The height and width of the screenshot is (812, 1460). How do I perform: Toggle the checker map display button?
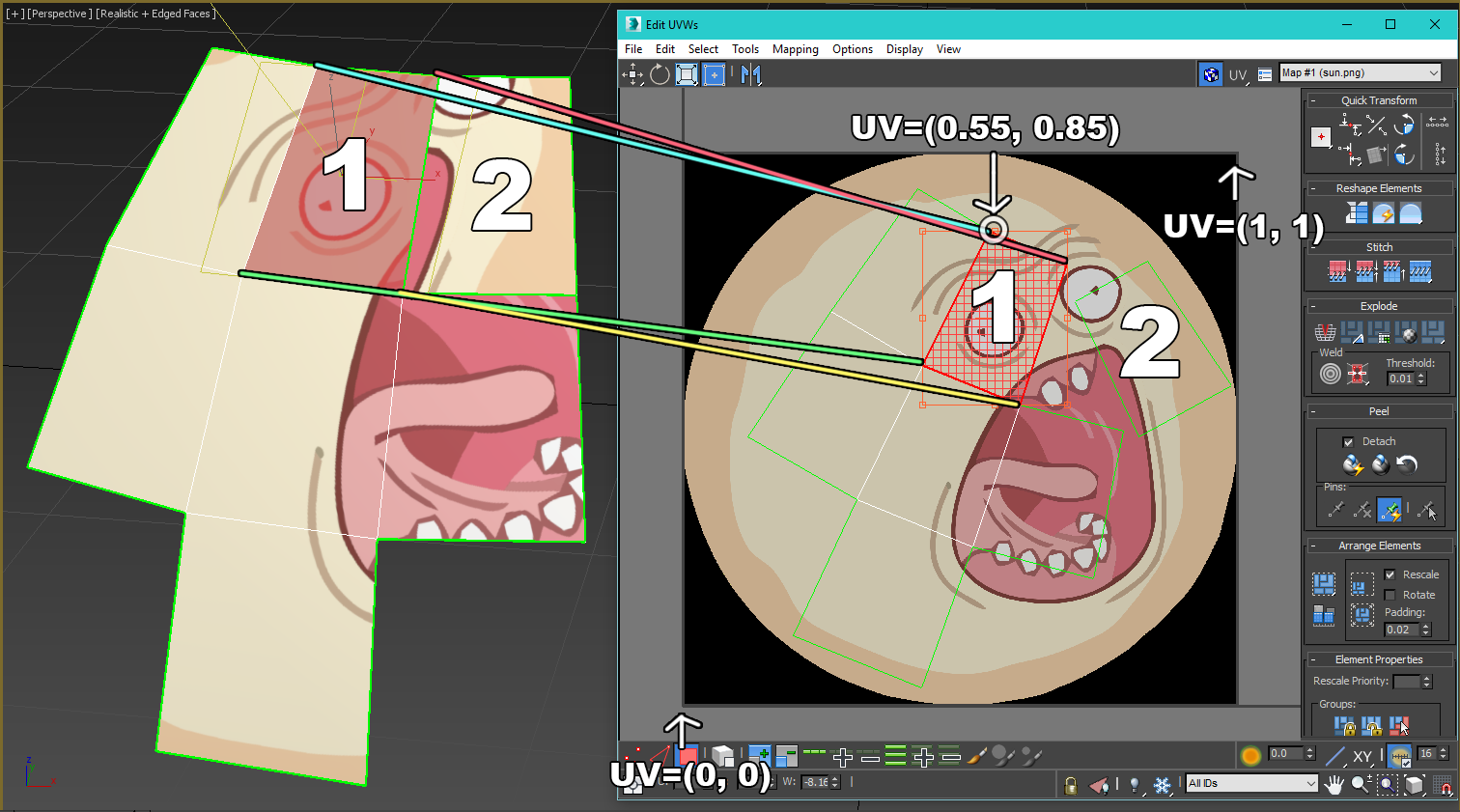click(x=1210, y=73)
